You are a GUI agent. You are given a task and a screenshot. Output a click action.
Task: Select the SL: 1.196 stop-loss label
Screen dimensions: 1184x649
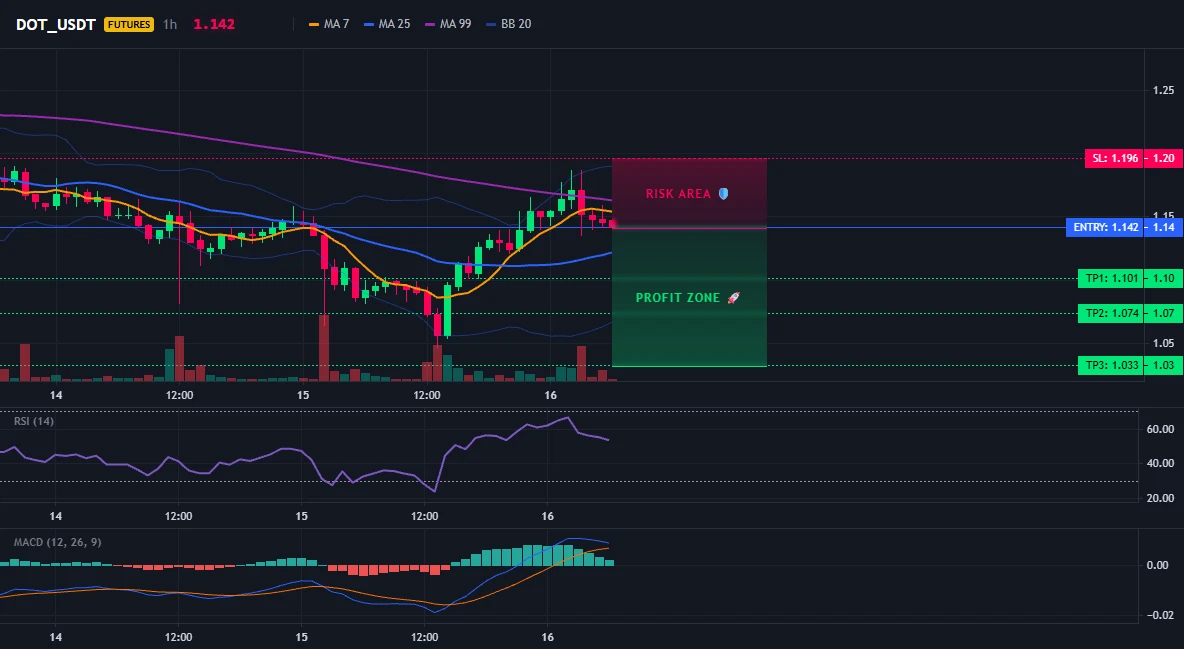[1114, 159]
